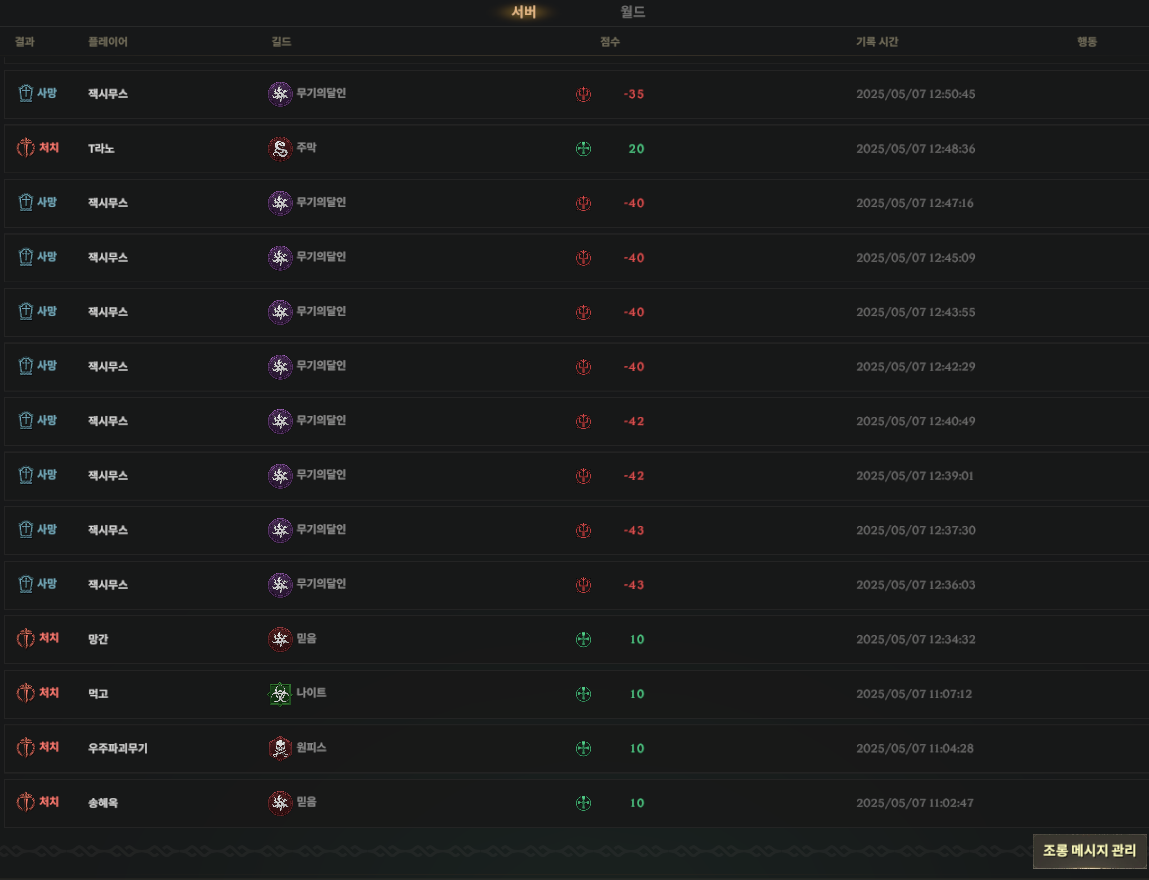
Task: Click the 처치 result label in the 송혜옥 row
Action: pos(48,802)
